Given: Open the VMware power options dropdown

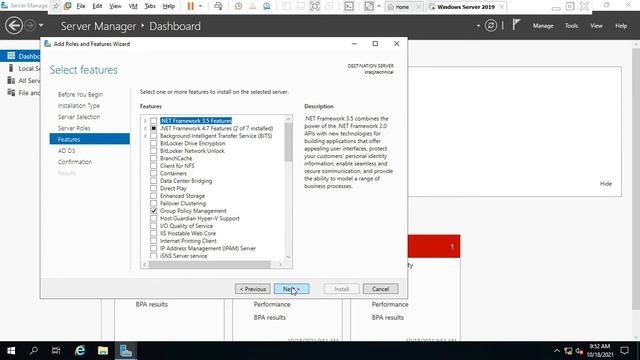Looking at the screenshot, I should click(200, 6).
